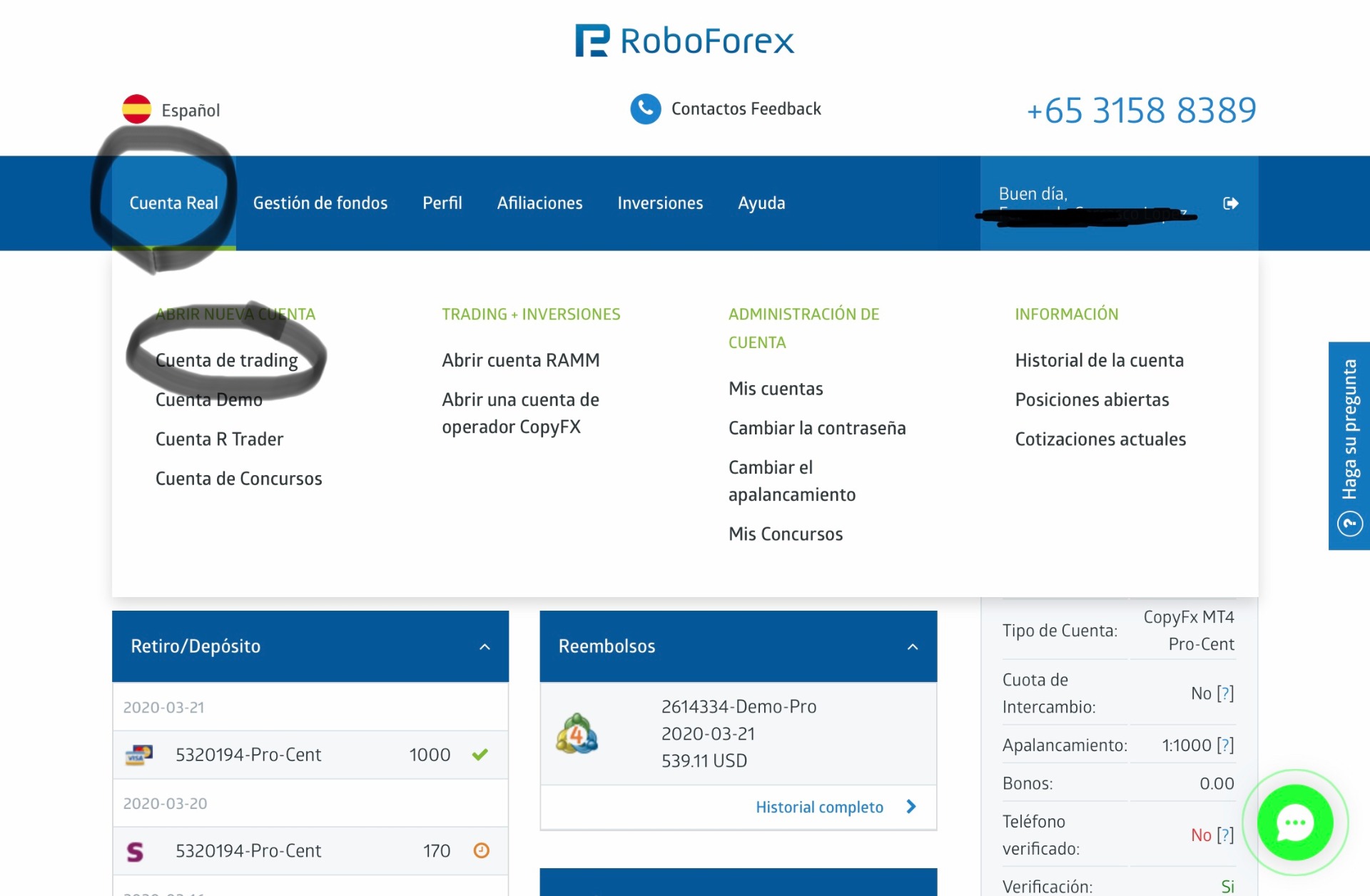The height and width of the screenshot is (896, 1370).
Task: Click the Spanish flag language icon
Action: point(136,109)
